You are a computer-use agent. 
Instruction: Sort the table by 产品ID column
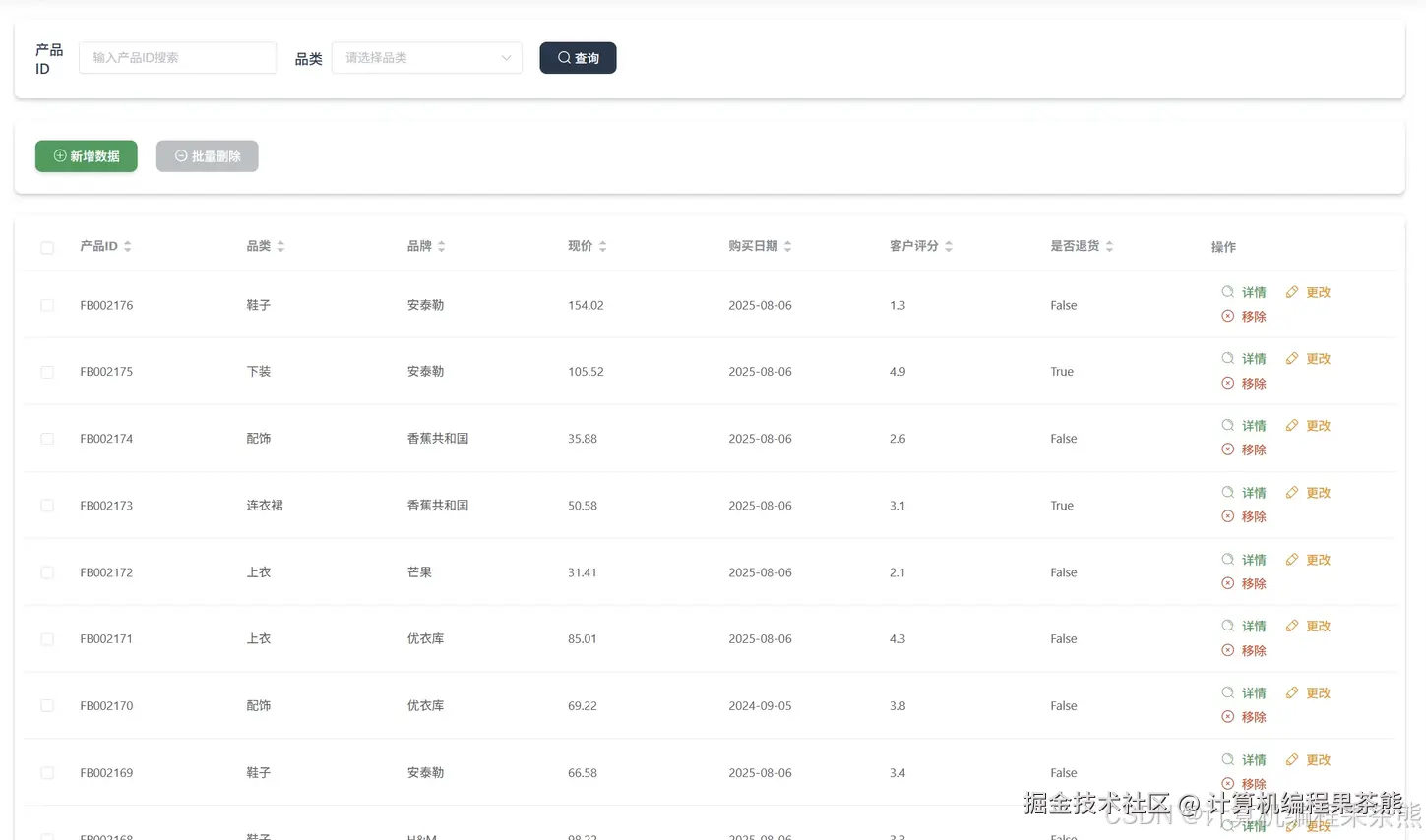(105, 246)
